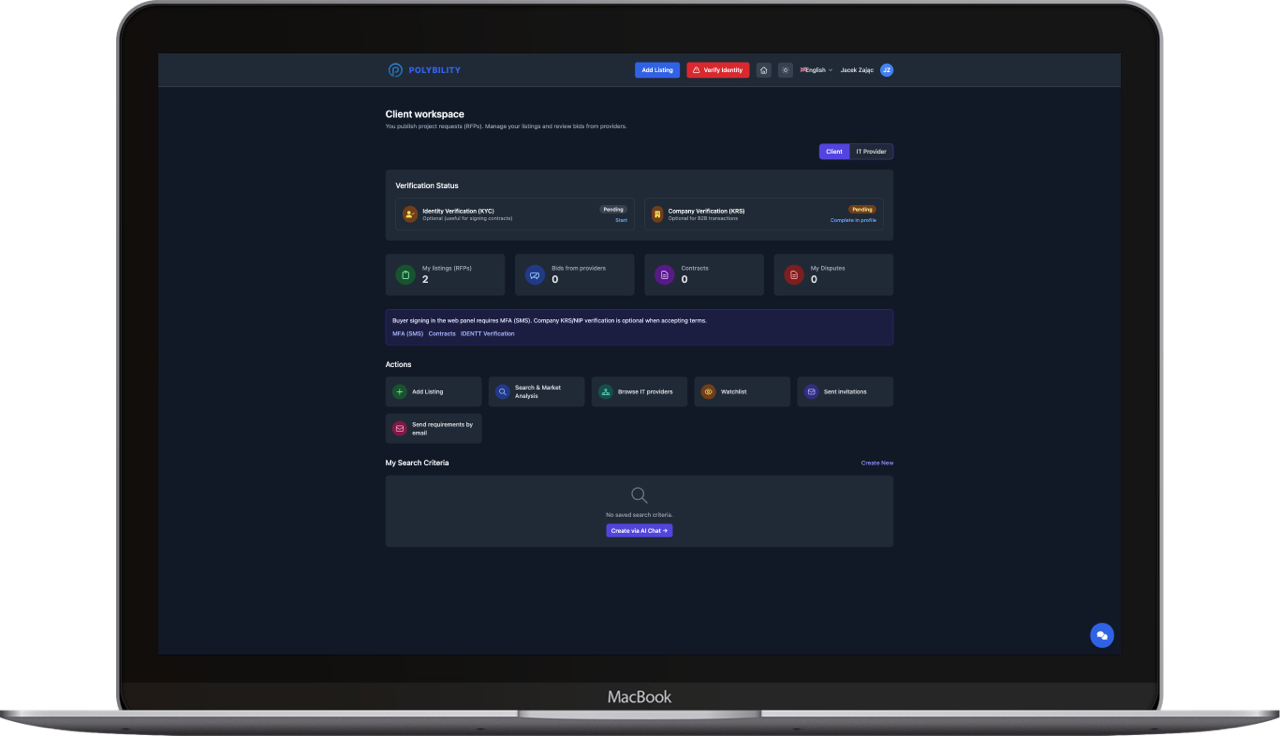1280x736 pixels.
Task: Click the Polybility logo icon in the header
Action: click(395, 70)
